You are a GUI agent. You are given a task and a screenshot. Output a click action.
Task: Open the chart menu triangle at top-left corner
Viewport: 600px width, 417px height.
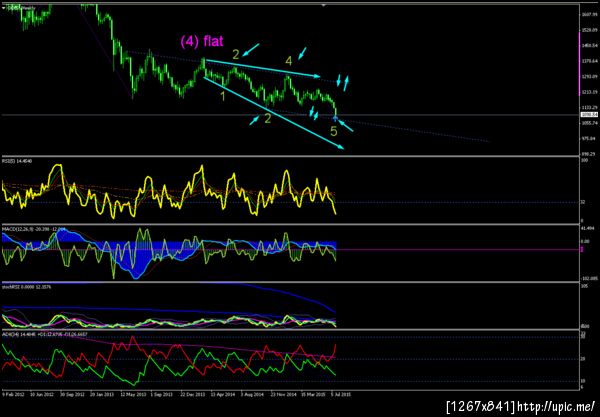[x=3, y=7]
